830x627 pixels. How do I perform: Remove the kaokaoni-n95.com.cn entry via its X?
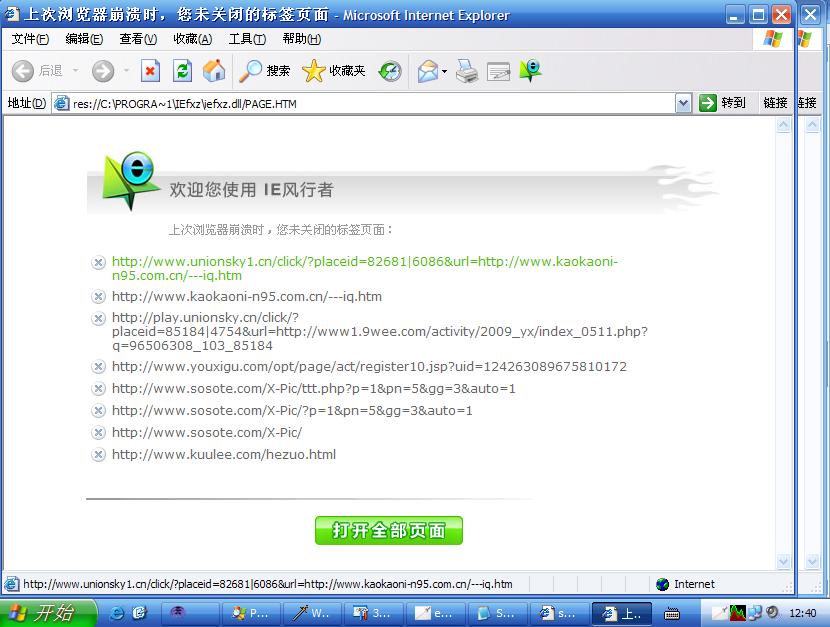click(98, 296)
